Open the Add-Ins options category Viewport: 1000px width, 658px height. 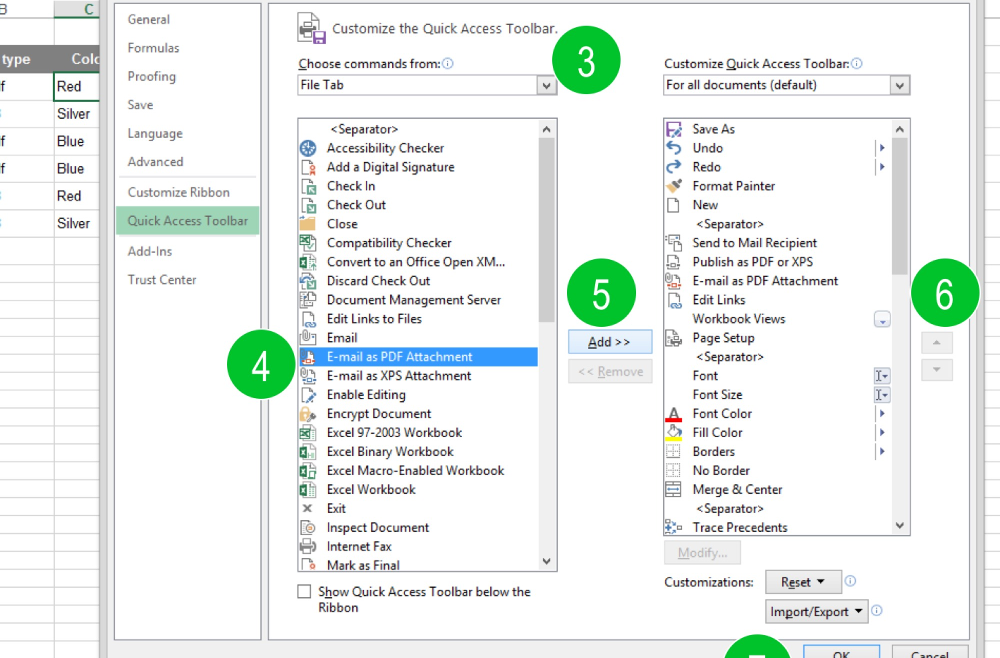coord(150,251)
